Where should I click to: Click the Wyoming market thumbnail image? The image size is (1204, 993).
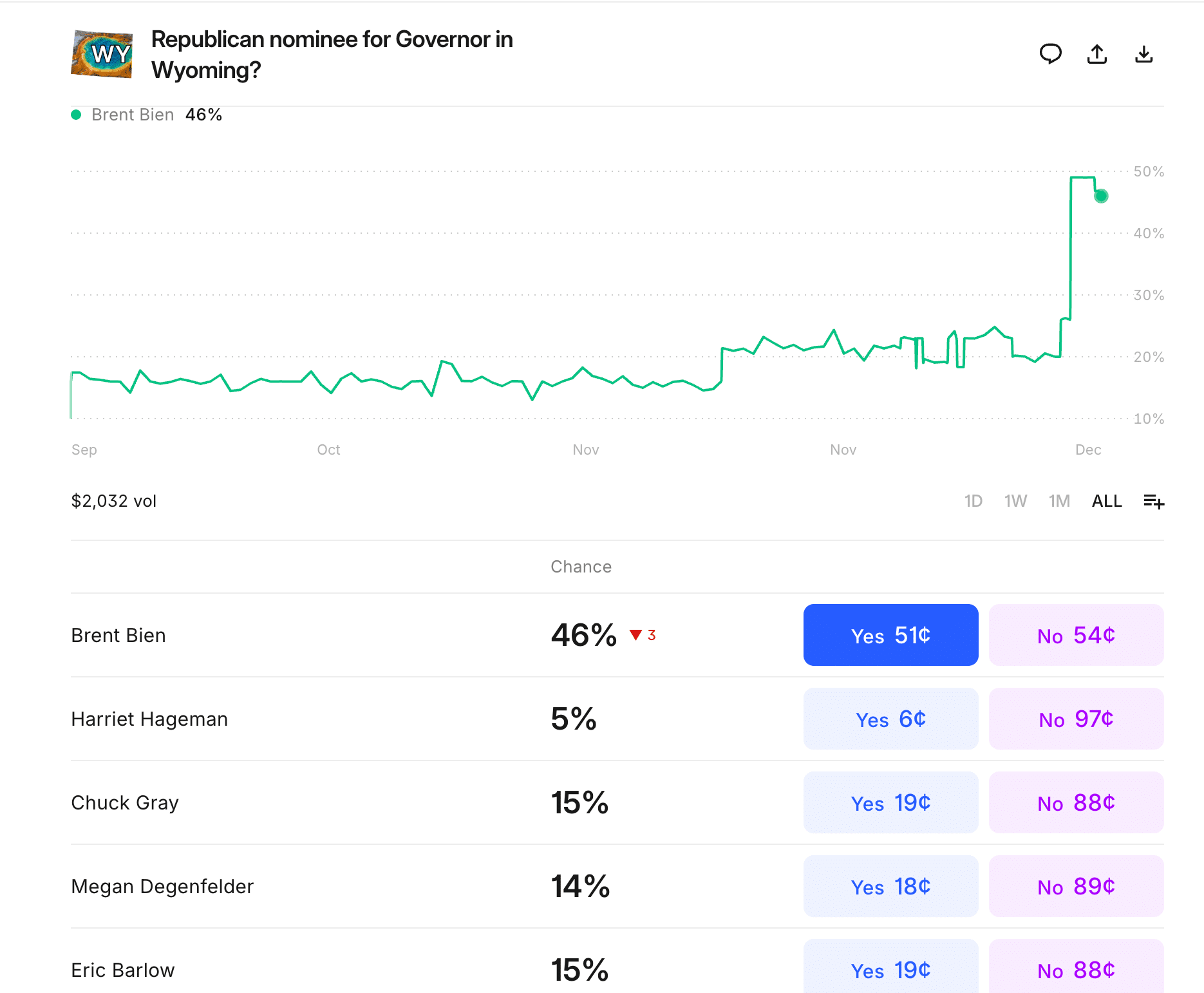(x=102, y=54)
